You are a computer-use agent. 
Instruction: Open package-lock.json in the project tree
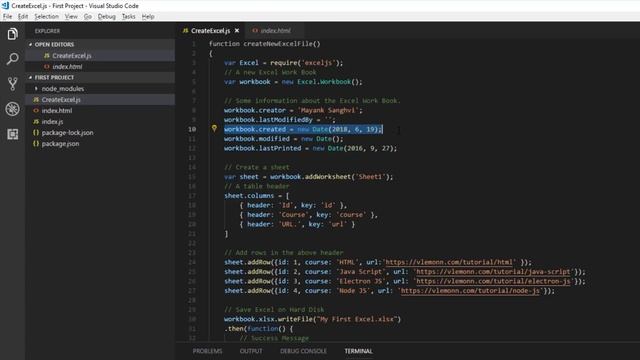pos(100,133)
